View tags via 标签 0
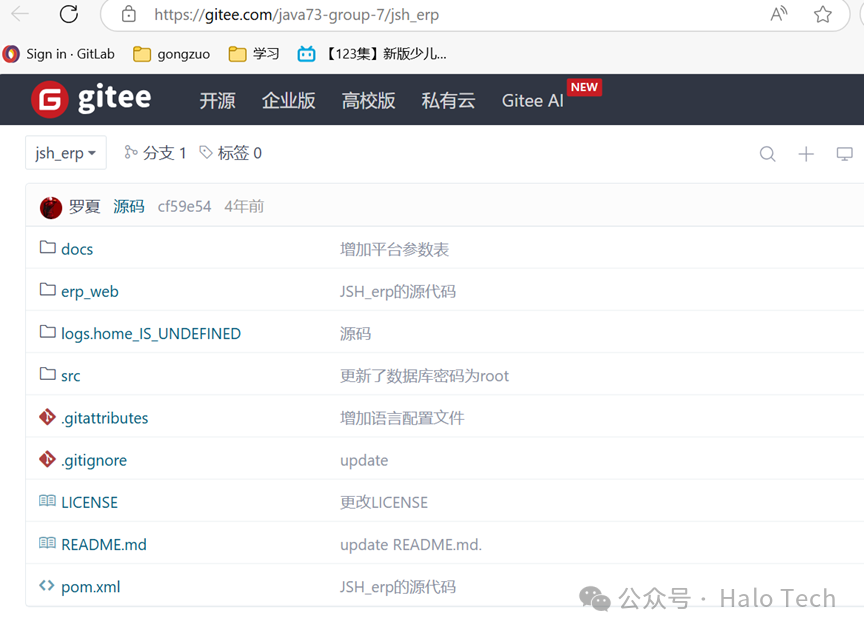The image size is (864, 633). (230, 153)
